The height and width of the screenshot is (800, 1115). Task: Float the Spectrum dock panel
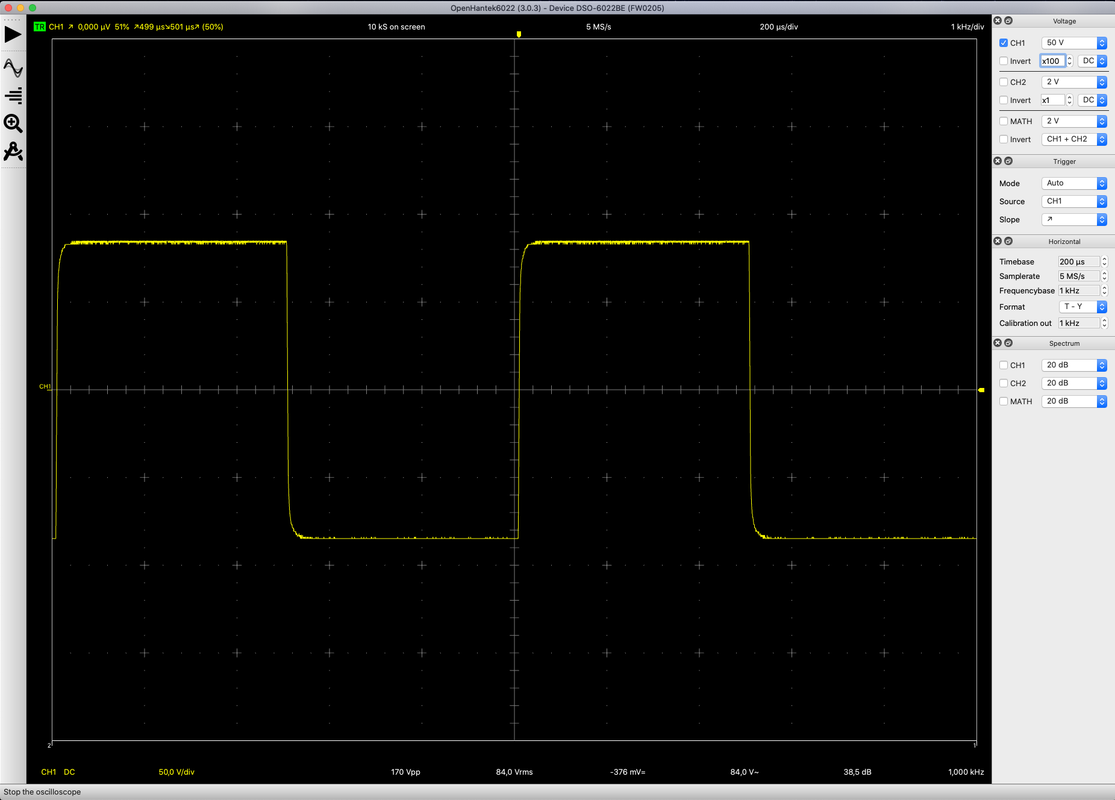coord(1008,343)
